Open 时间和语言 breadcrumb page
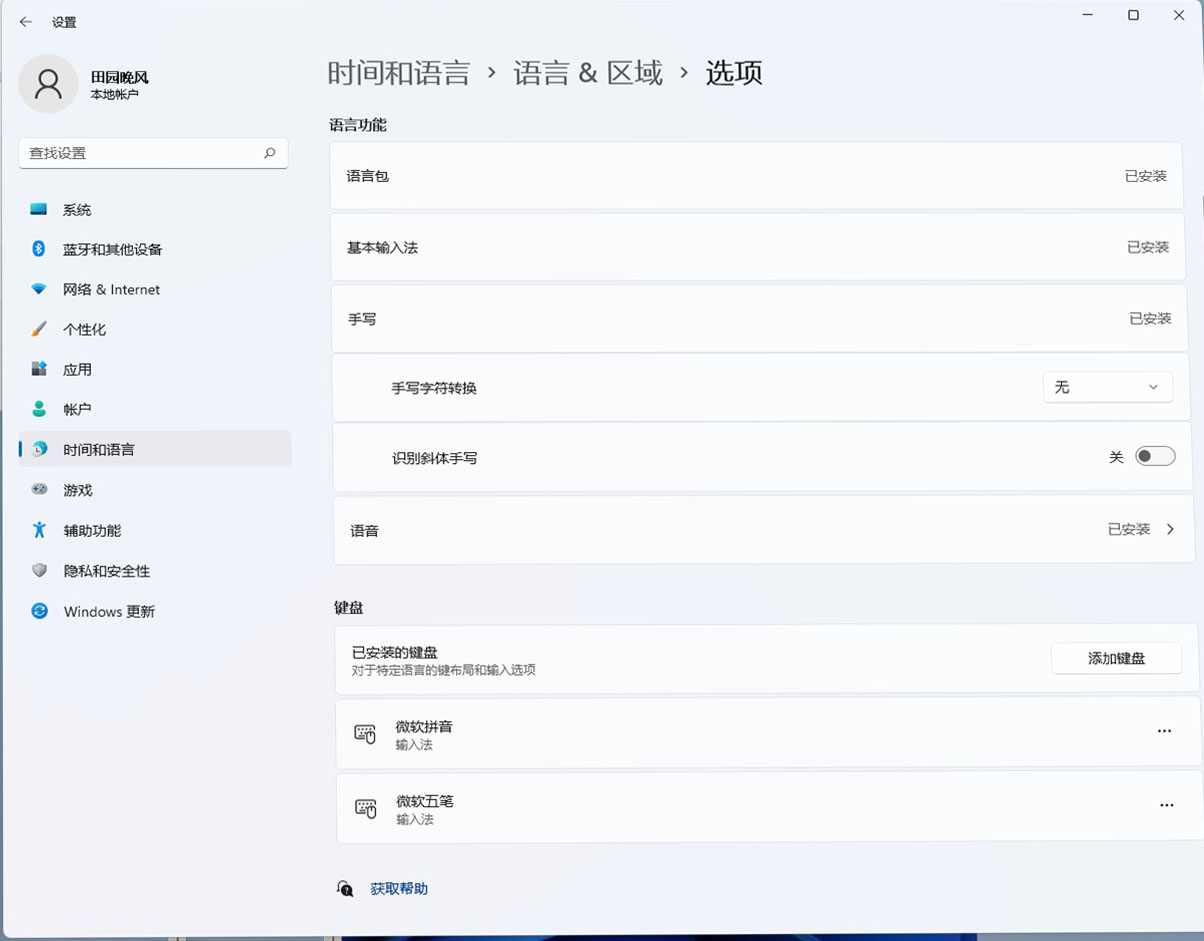 click(x=399, y=72)
